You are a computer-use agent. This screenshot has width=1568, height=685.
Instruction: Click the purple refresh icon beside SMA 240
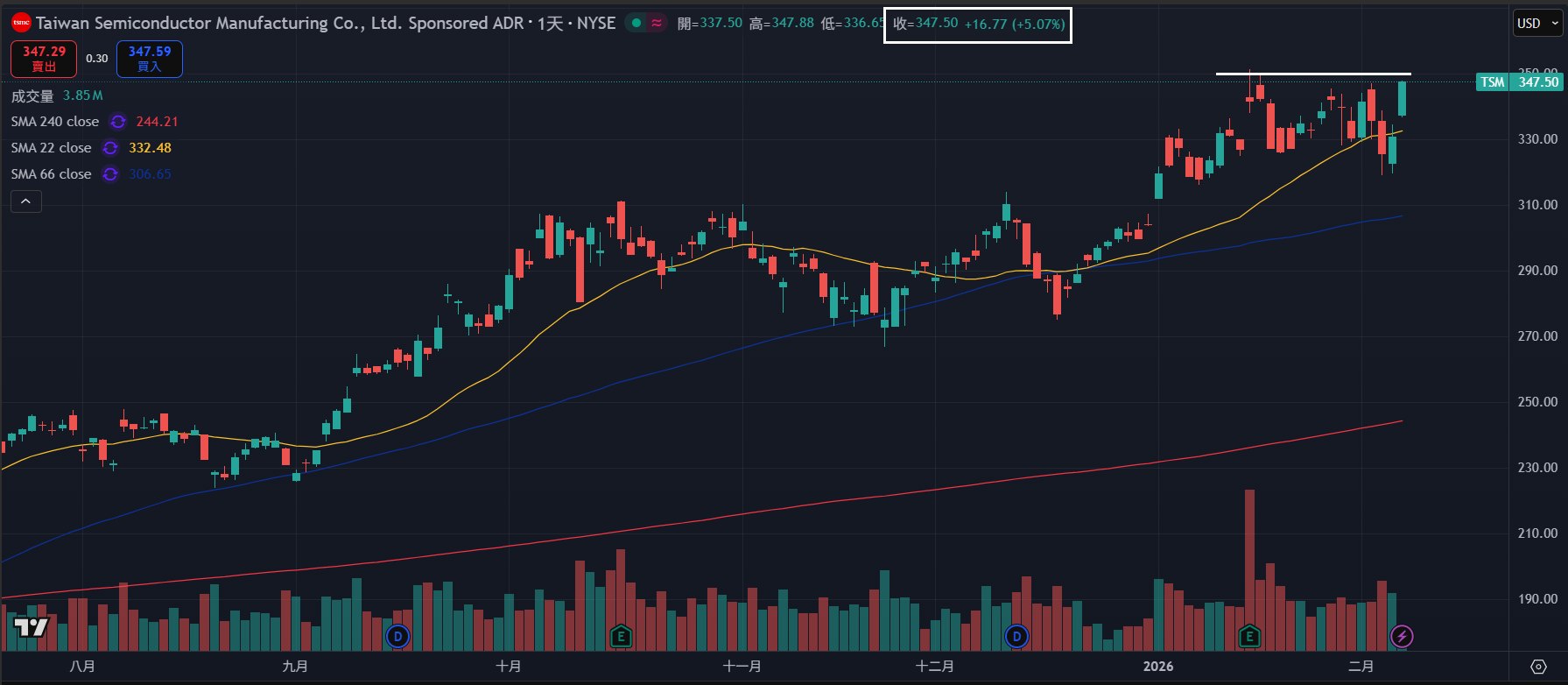[118, 122]
